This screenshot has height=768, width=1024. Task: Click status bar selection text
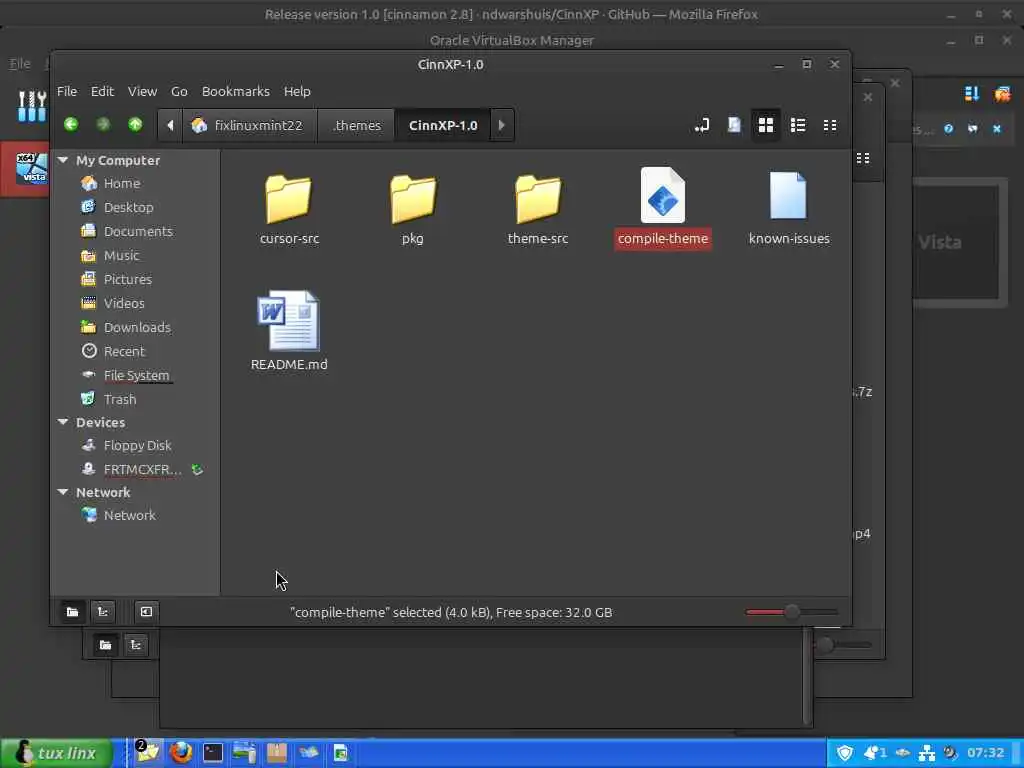(451, 613)
